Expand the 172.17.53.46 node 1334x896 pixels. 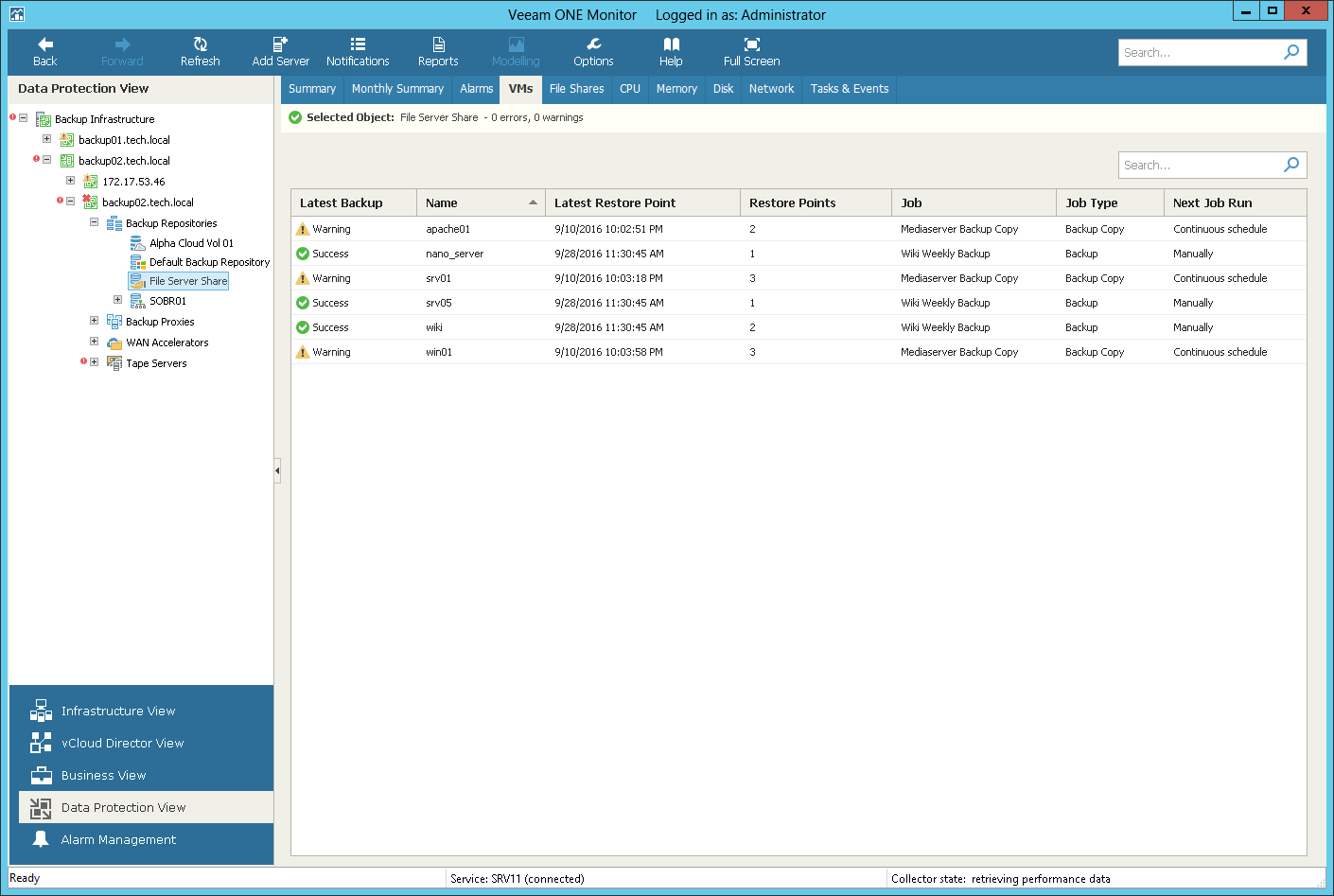(x=70, y=181)
